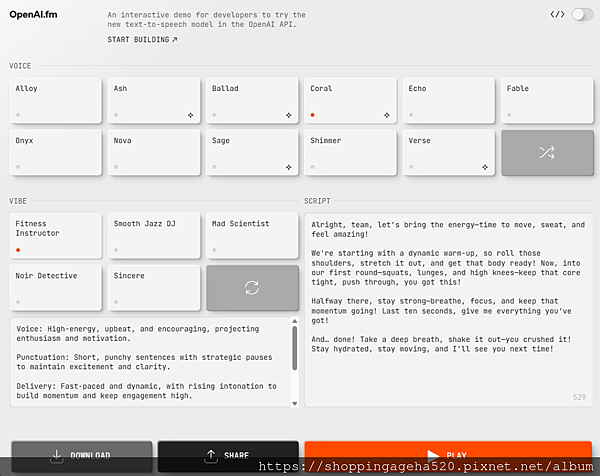Choose the Onyx voice
600x476 pixels.
point(55,152)
